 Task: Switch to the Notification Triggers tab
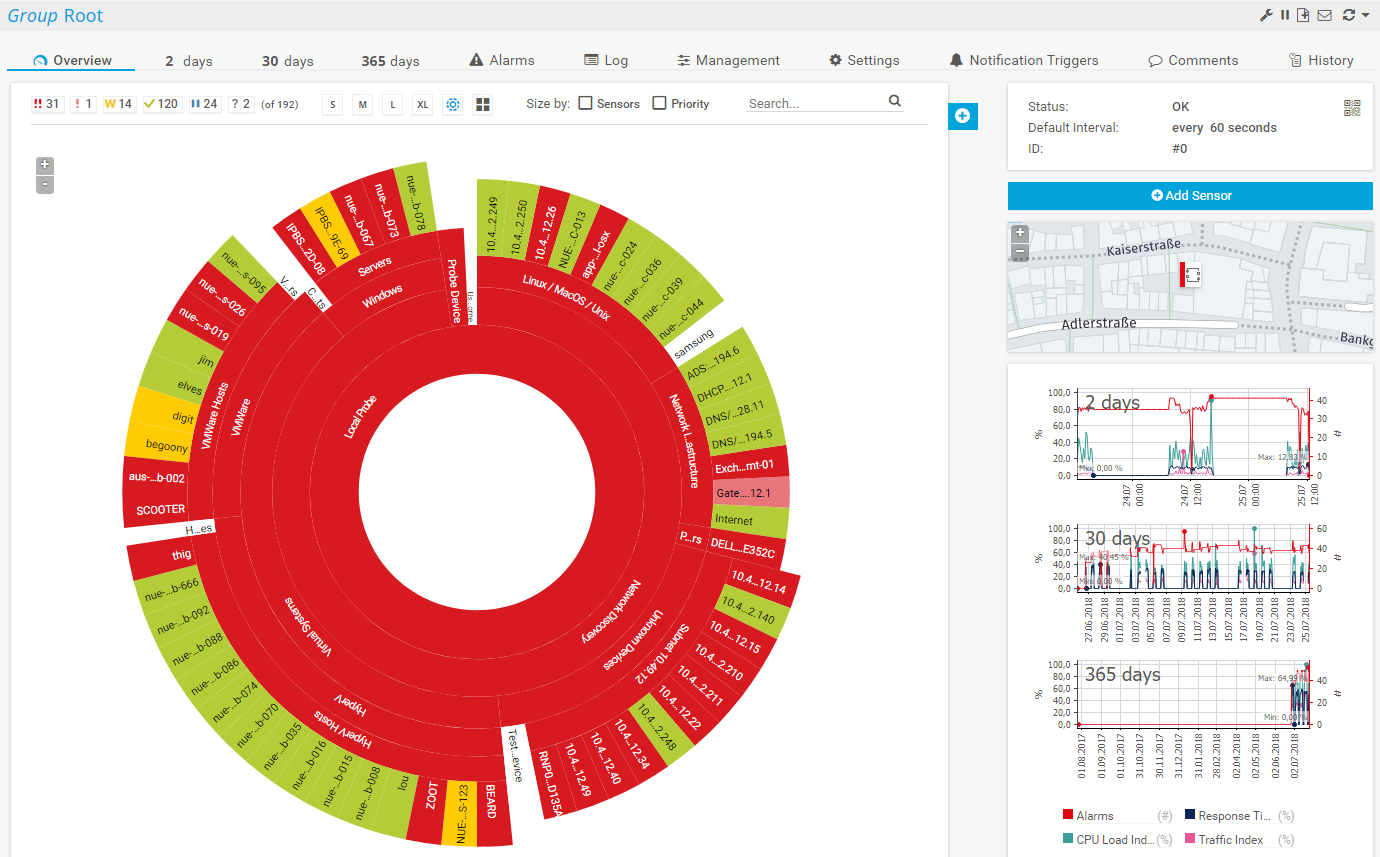(x=1023, y=60)
